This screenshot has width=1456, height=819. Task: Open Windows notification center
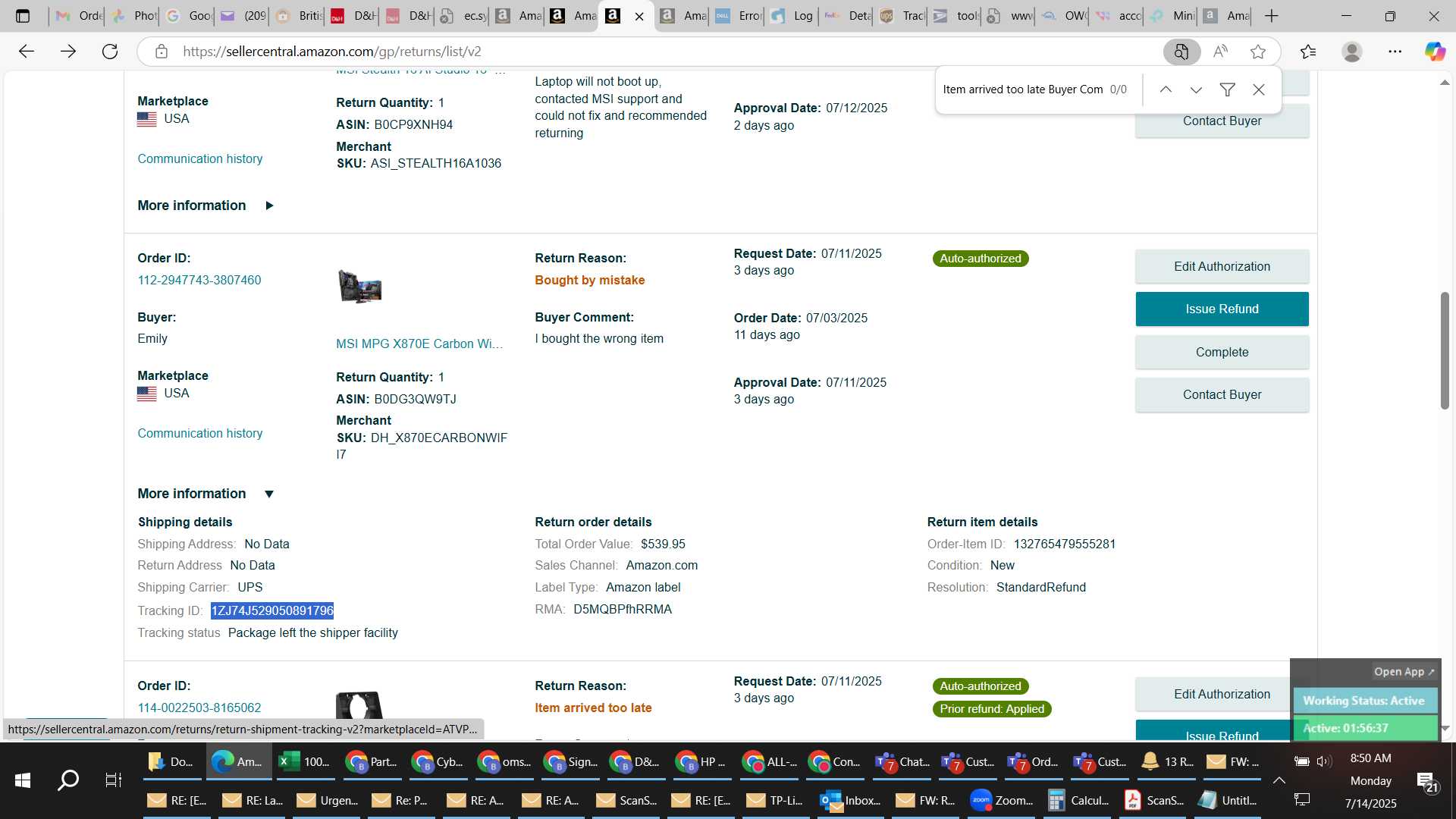point(1426,781)
